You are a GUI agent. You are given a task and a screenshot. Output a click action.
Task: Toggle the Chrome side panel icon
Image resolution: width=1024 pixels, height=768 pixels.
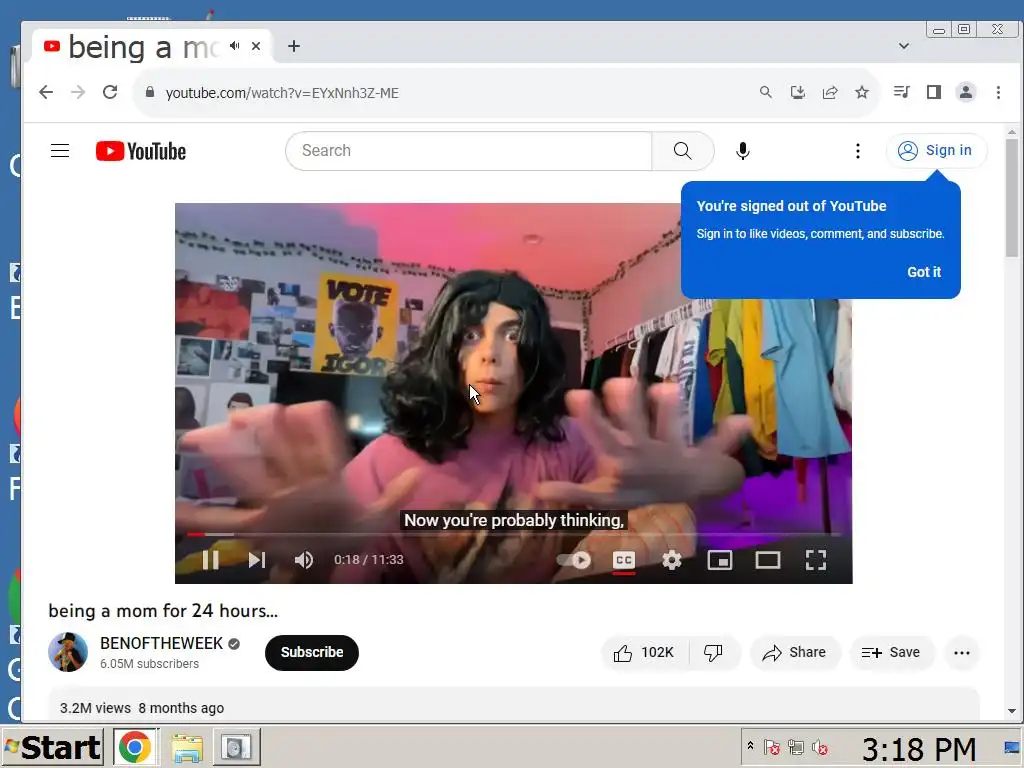coord(933,92)
